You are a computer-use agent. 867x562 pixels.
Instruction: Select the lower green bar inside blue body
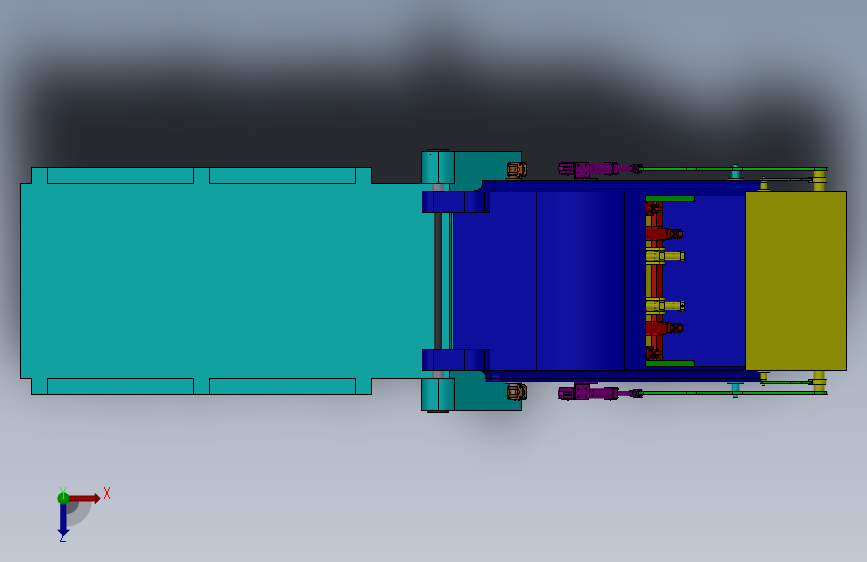tap(670, 363)
